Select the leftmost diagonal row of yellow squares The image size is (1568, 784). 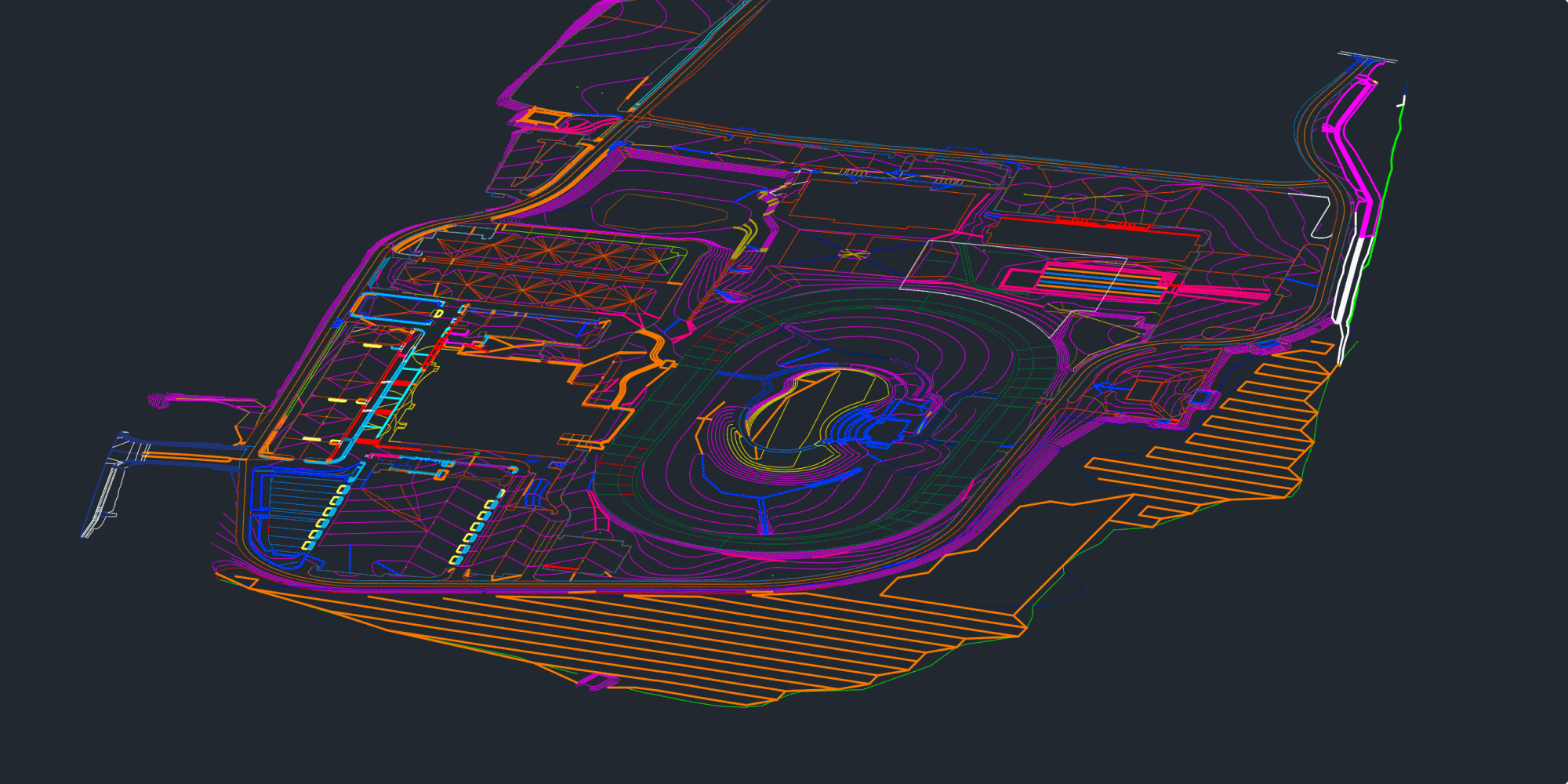click(325, 516)
